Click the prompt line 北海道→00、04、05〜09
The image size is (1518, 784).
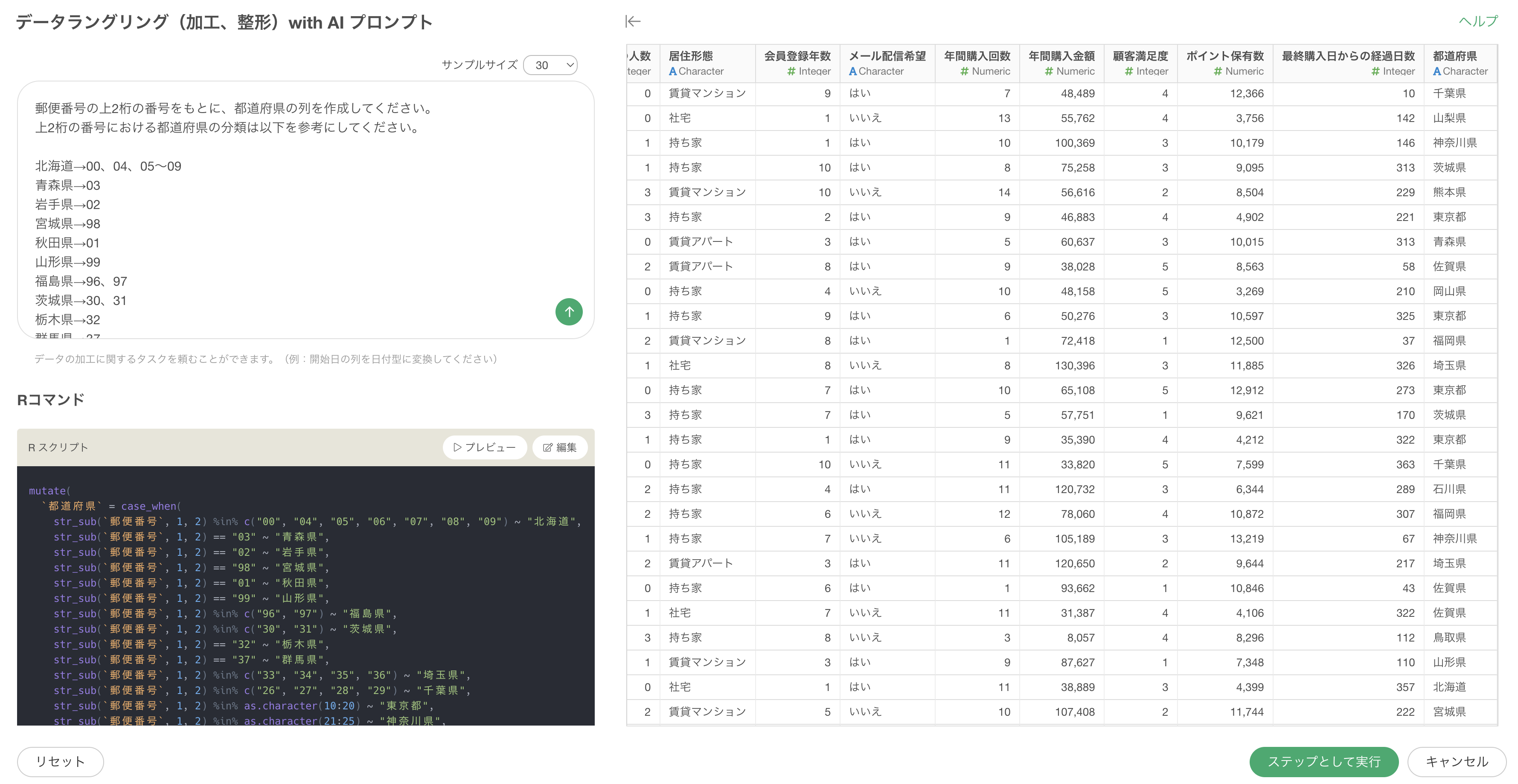tap(108, 167)
